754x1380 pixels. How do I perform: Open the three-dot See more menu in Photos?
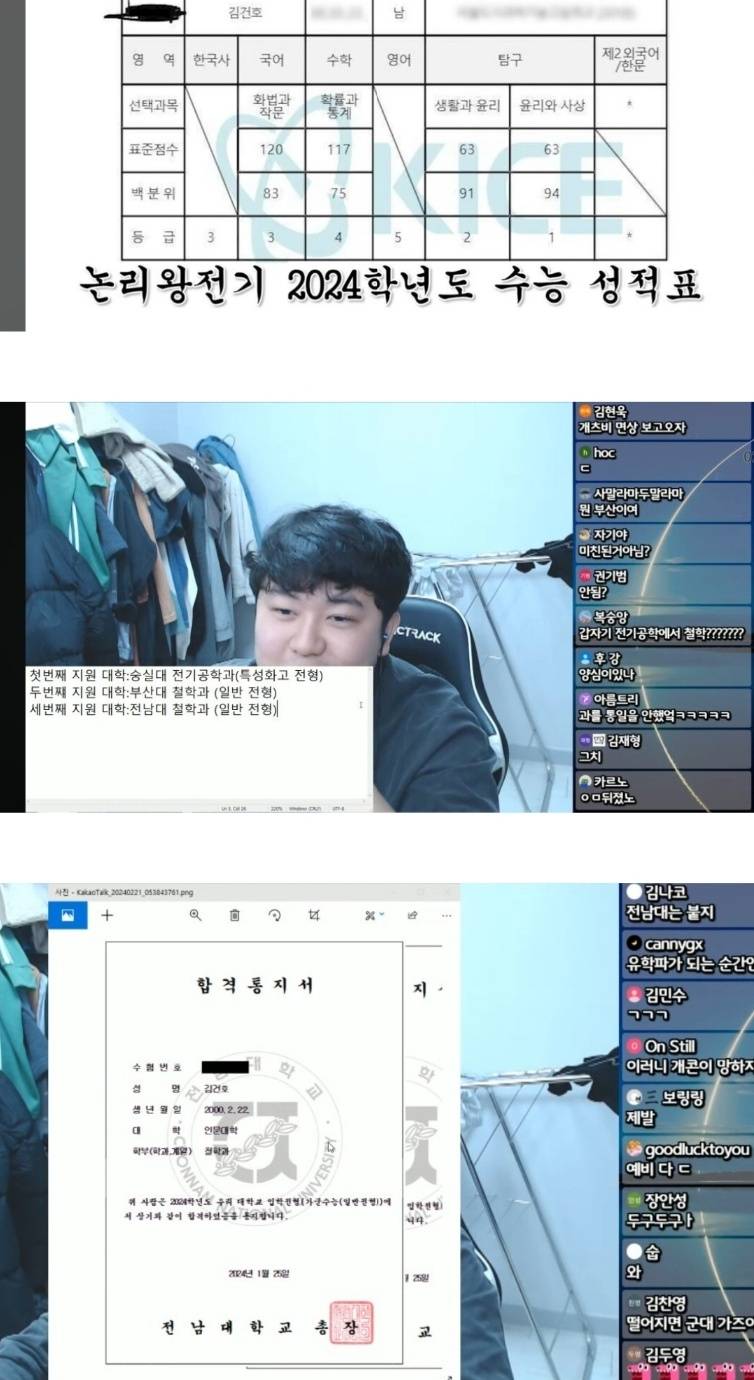click(446, 914)
